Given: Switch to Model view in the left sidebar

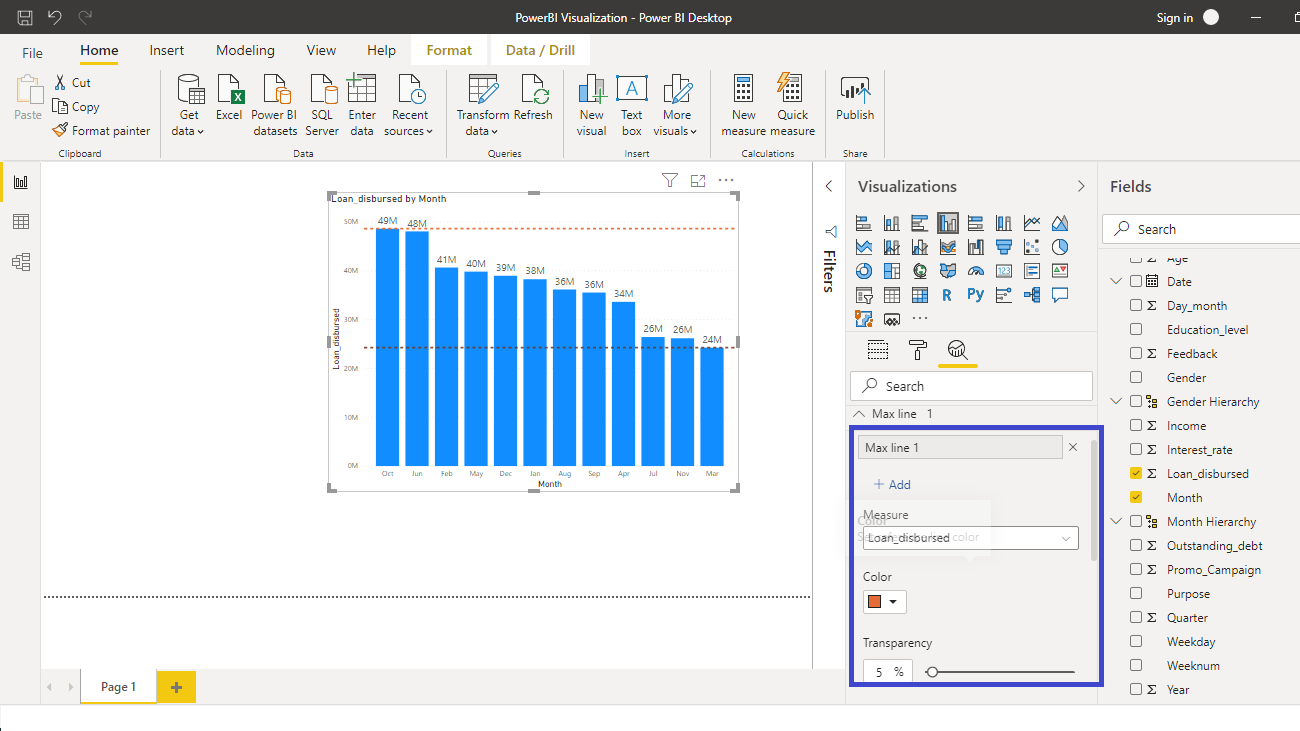Looking at the screenshot, I should tap(21, 262).
